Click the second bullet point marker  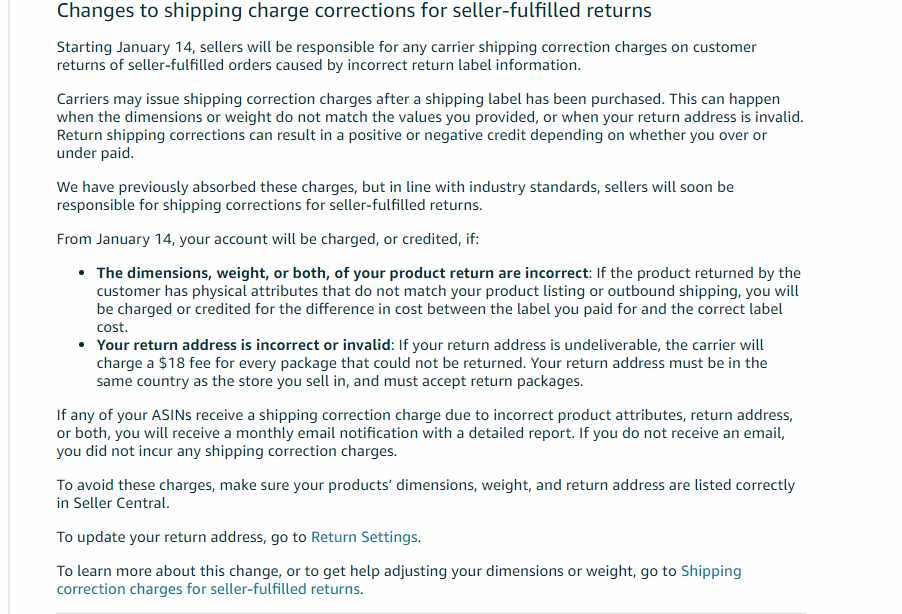[x=82, y=345]
